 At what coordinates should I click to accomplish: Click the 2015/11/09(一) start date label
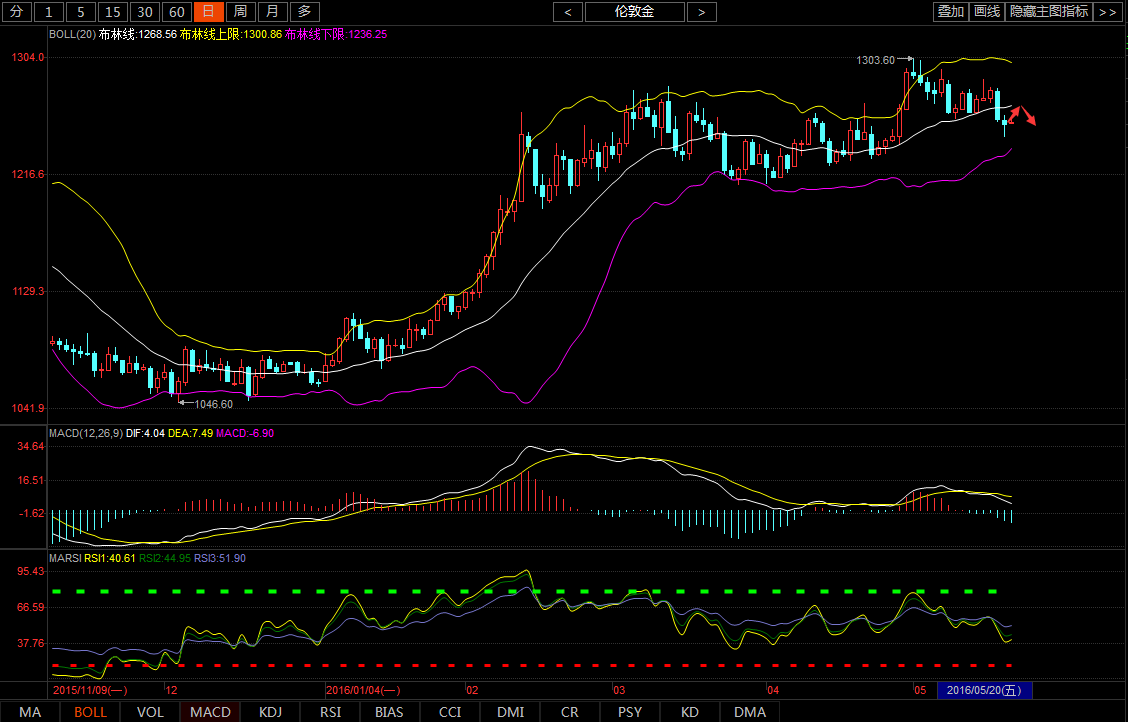(x=91, y=690)
